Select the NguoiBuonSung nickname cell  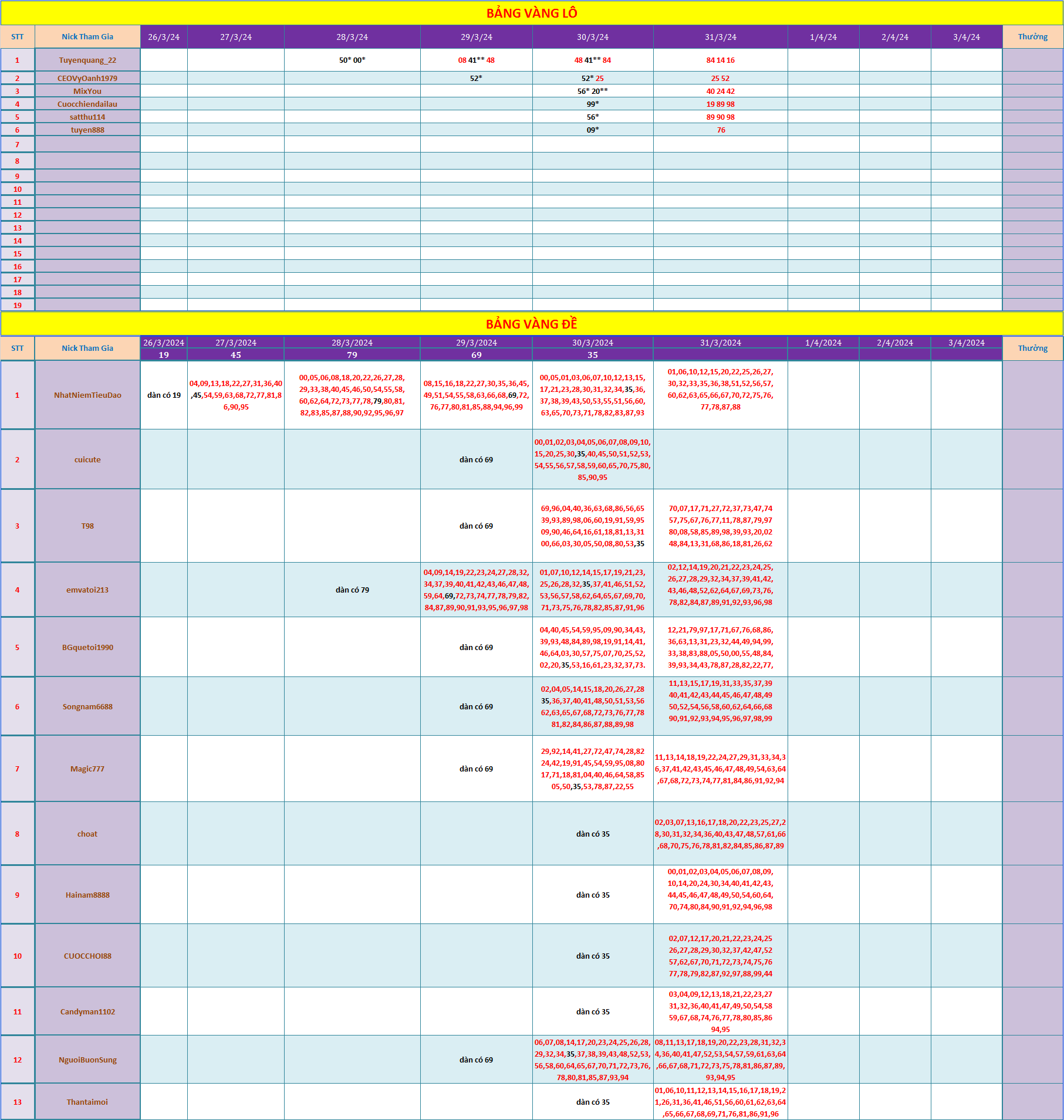(87, 1060)
